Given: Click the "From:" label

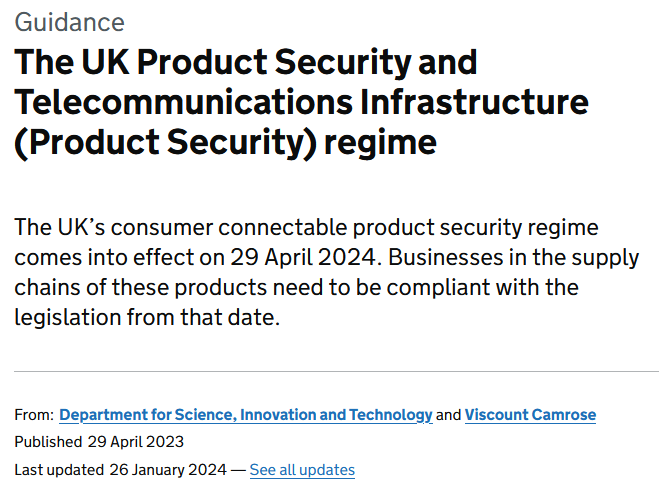Looking at the screenshot, I should pyautogui.click(x=34, y=415).
